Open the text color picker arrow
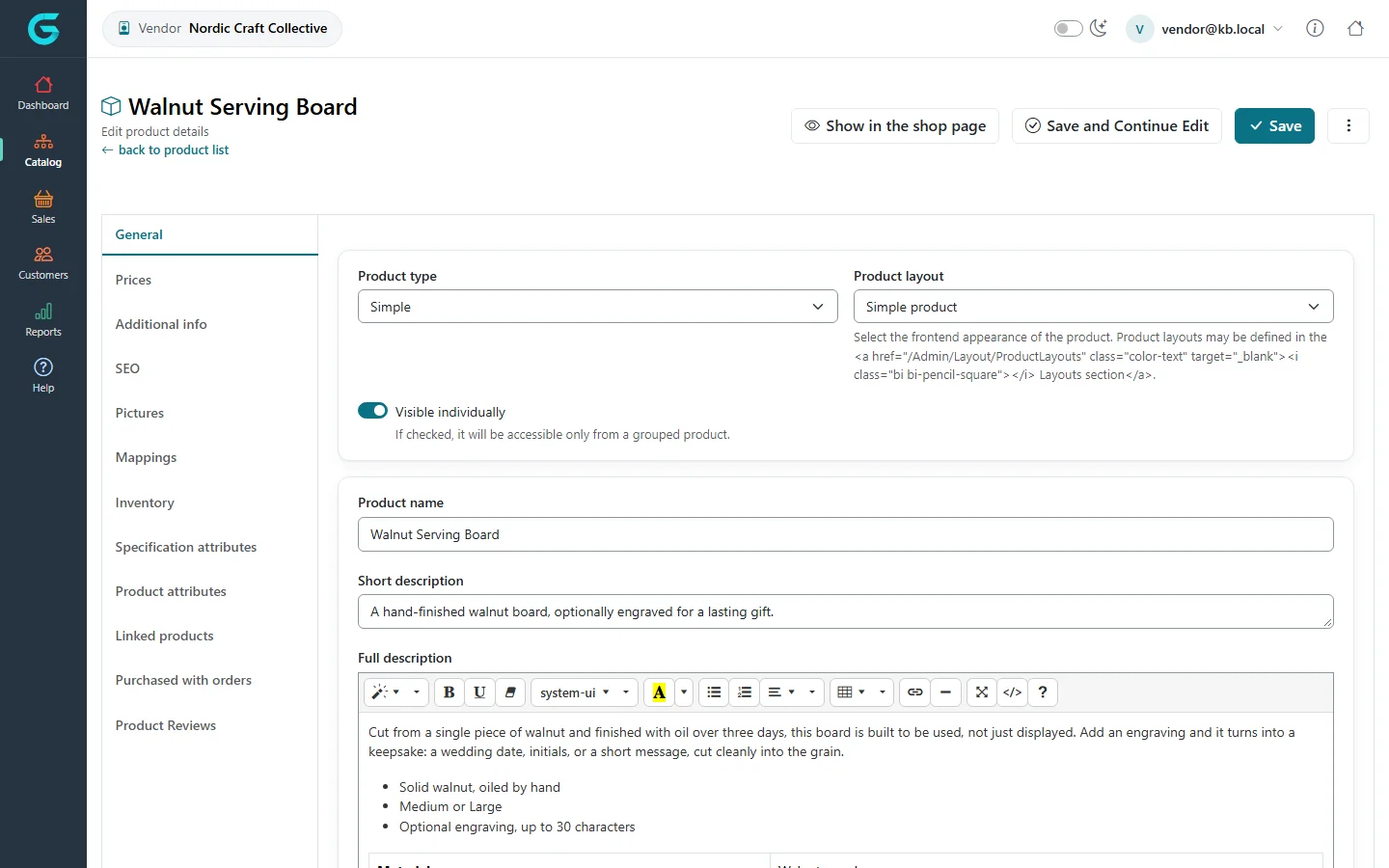The width and height of the screenshot is (1389, 868). point(684,692)
